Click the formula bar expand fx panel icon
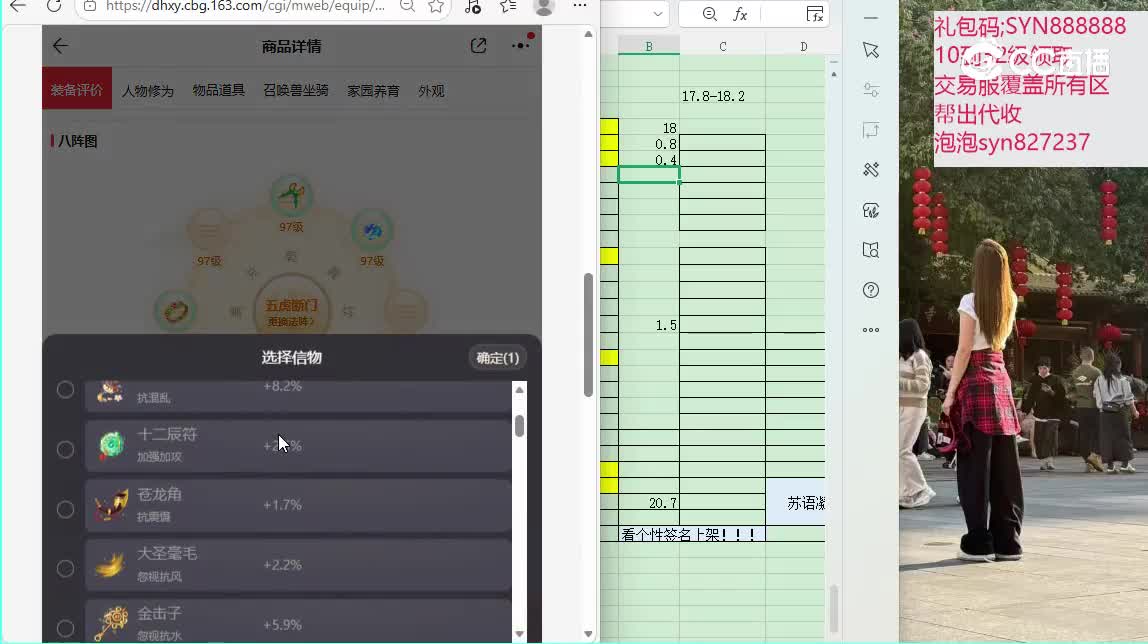The image size is (1148, 644). [x=814, y=14]
